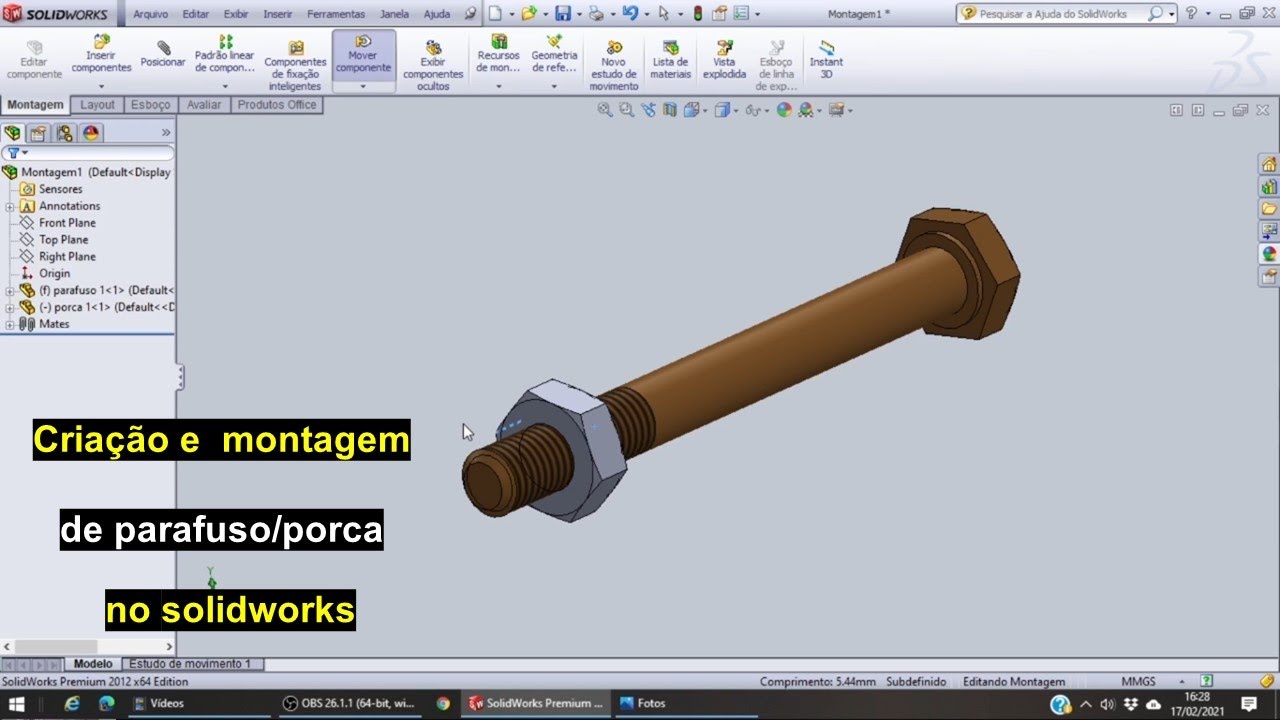Image resolution: width=1280 pixels, height=720 pixels.
Task: Open SolidWorks Resources in task pane
Action: click(1269, 164)
